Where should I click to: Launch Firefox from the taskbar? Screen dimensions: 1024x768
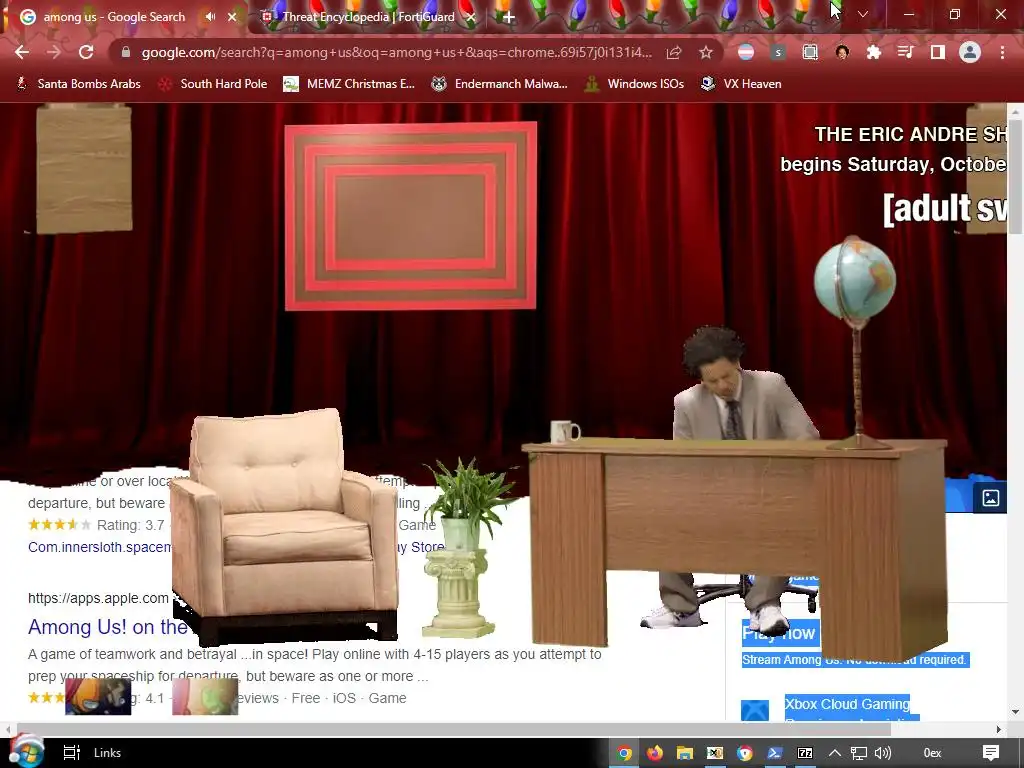click(x=655, y=753)
